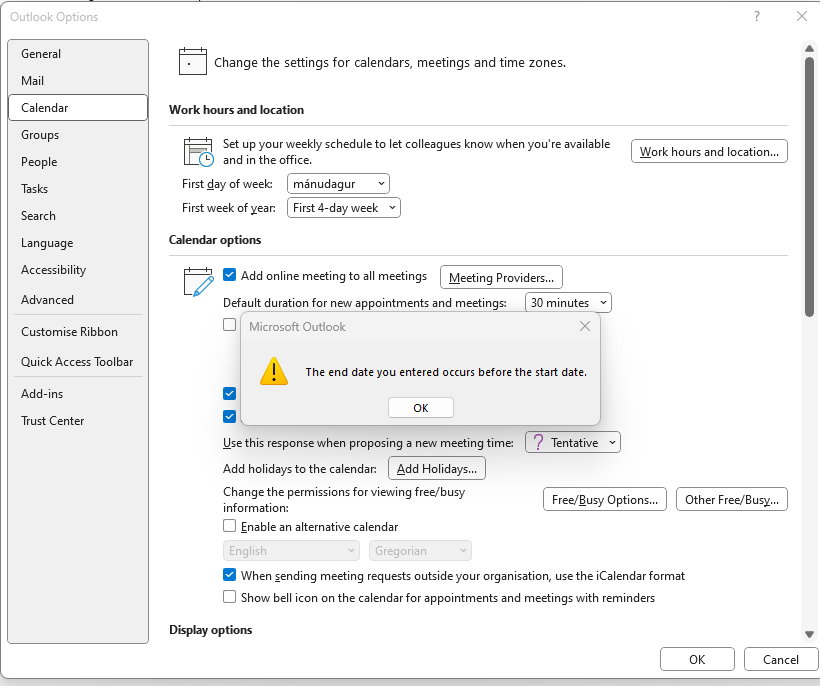Screen dimensions: 820x686
Task: Select the People category
Action: click(x=78, y=162)
